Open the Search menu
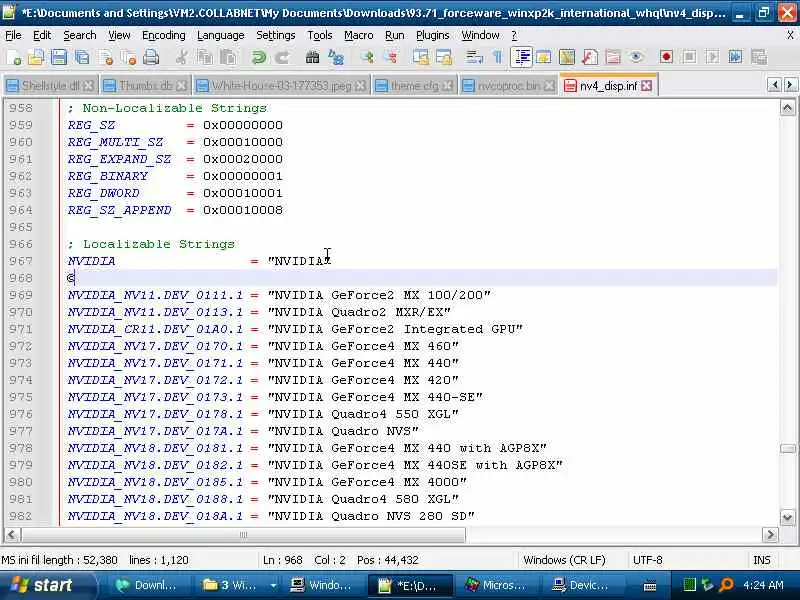Image resolution: width=800 pixels, height=600 pixels. (80, 35)
